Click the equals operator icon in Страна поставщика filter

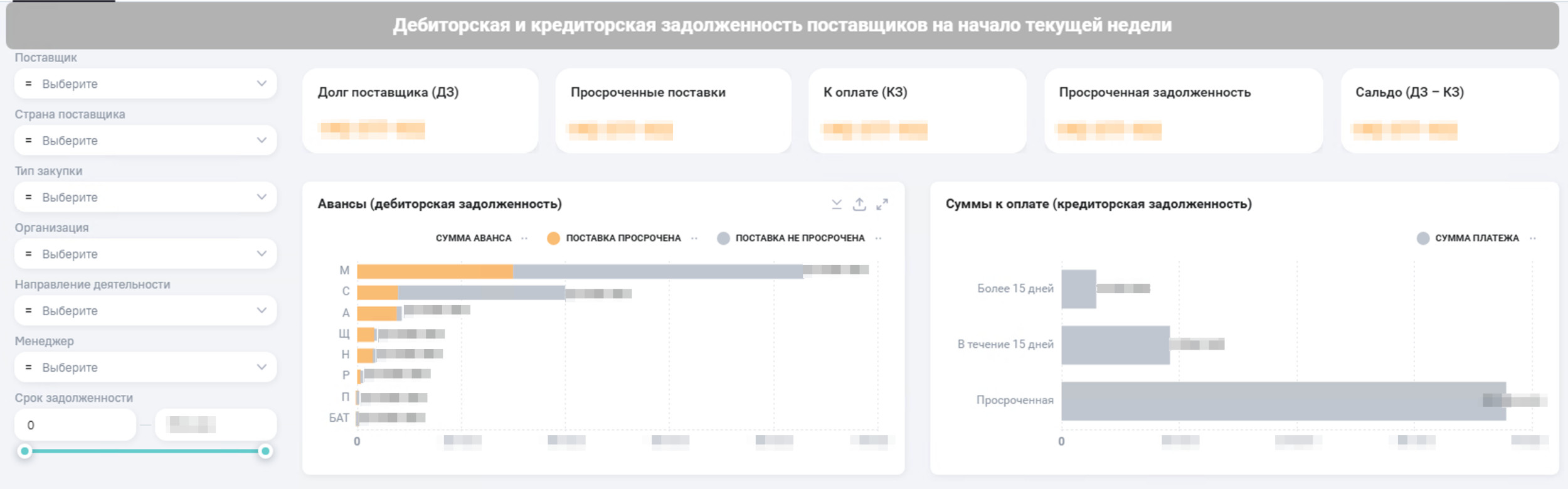pyautogui.click(x=28, y=141)
